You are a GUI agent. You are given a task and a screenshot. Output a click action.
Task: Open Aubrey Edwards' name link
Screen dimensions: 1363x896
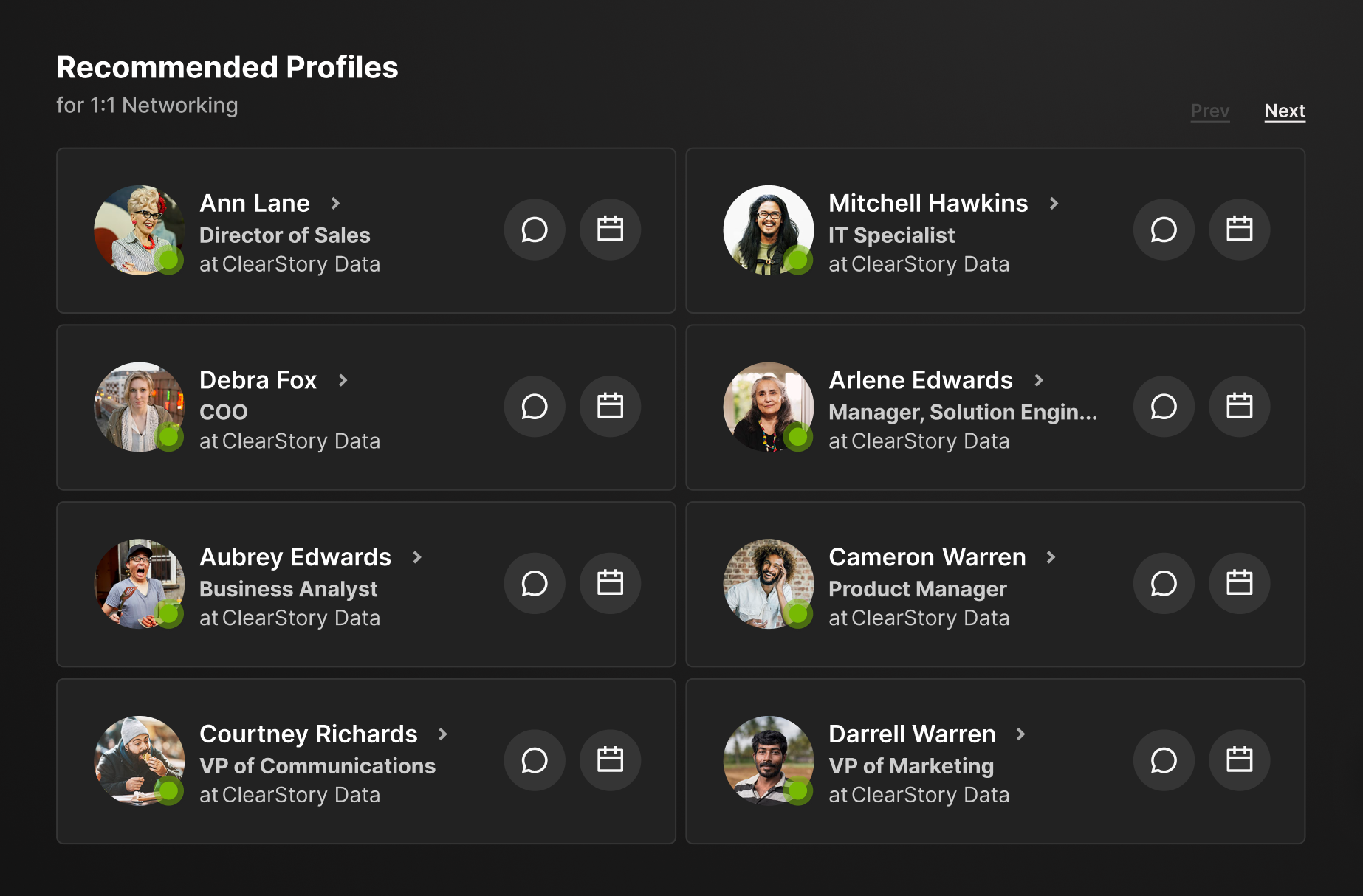coord(295,557)
